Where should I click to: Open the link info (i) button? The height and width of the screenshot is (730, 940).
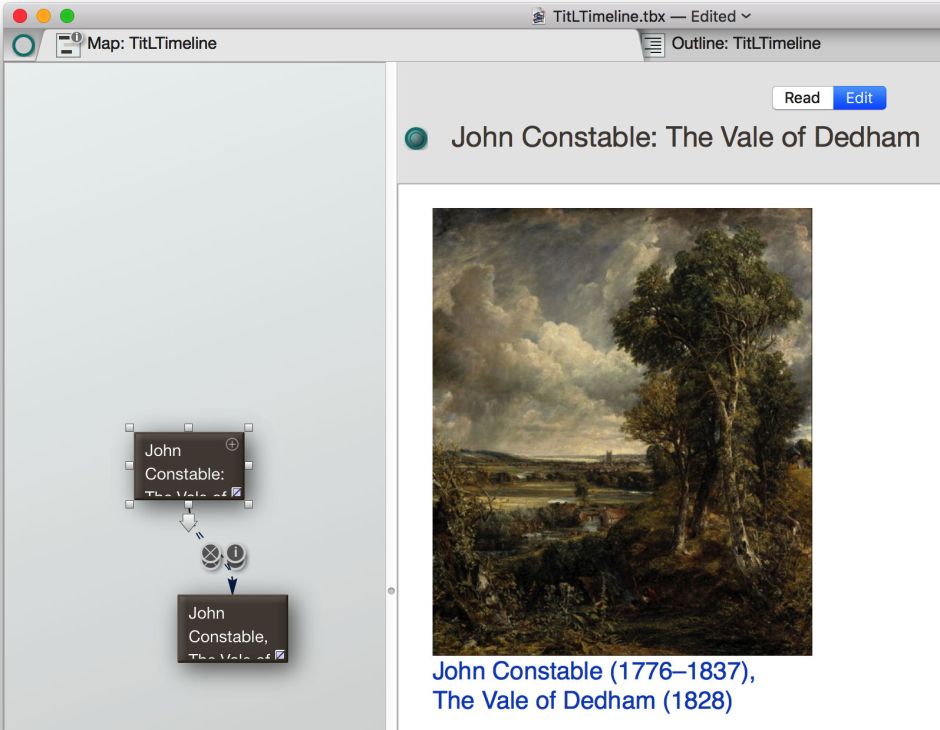point(235,554)
